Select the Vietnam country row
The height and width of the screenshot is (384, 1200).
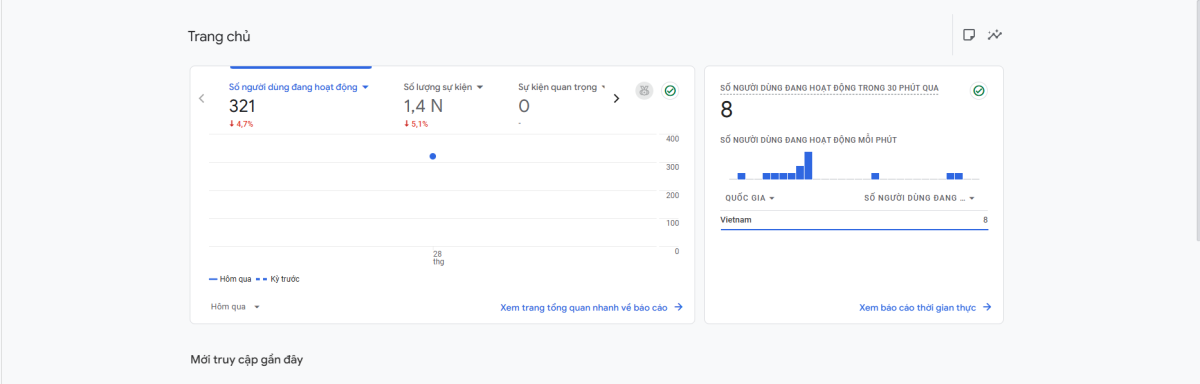pyautogui.click(x=854, y=220)
